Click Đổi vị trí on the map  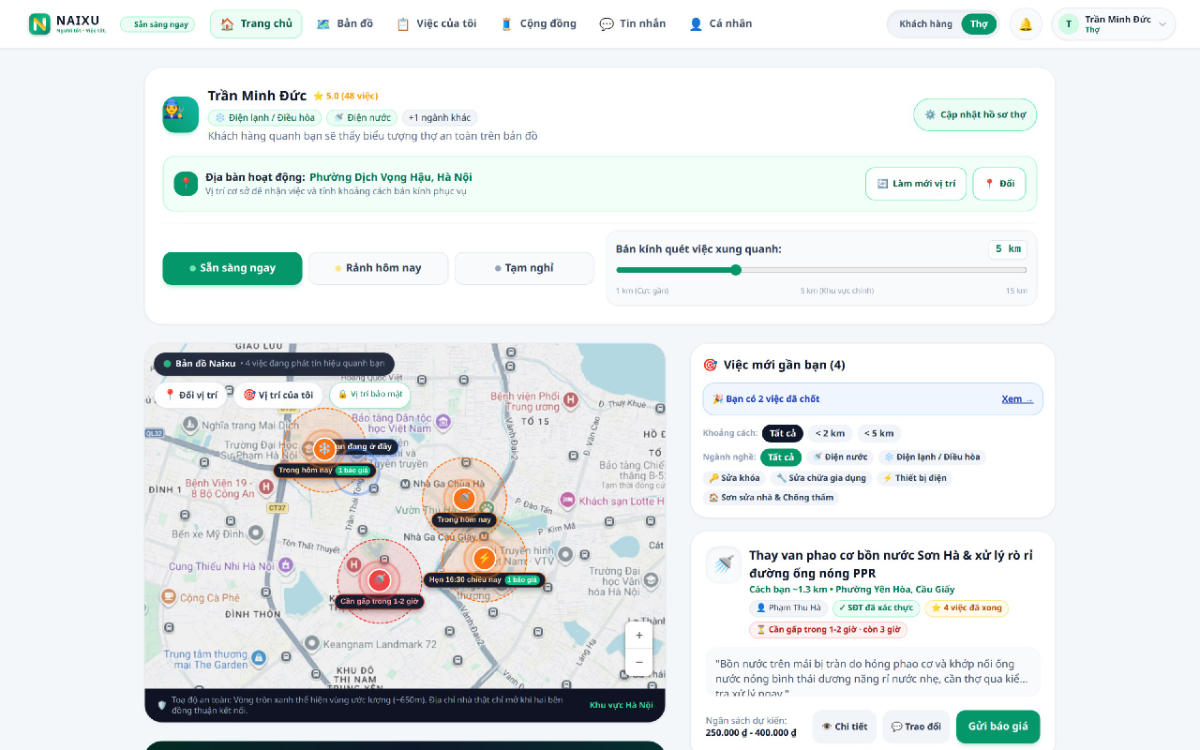(191, 395)
